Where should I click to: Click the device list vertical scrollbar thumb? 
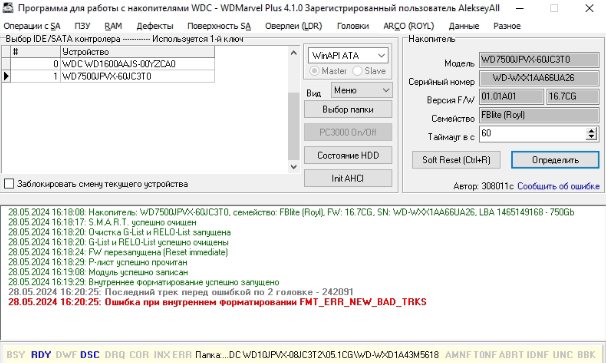294,126
